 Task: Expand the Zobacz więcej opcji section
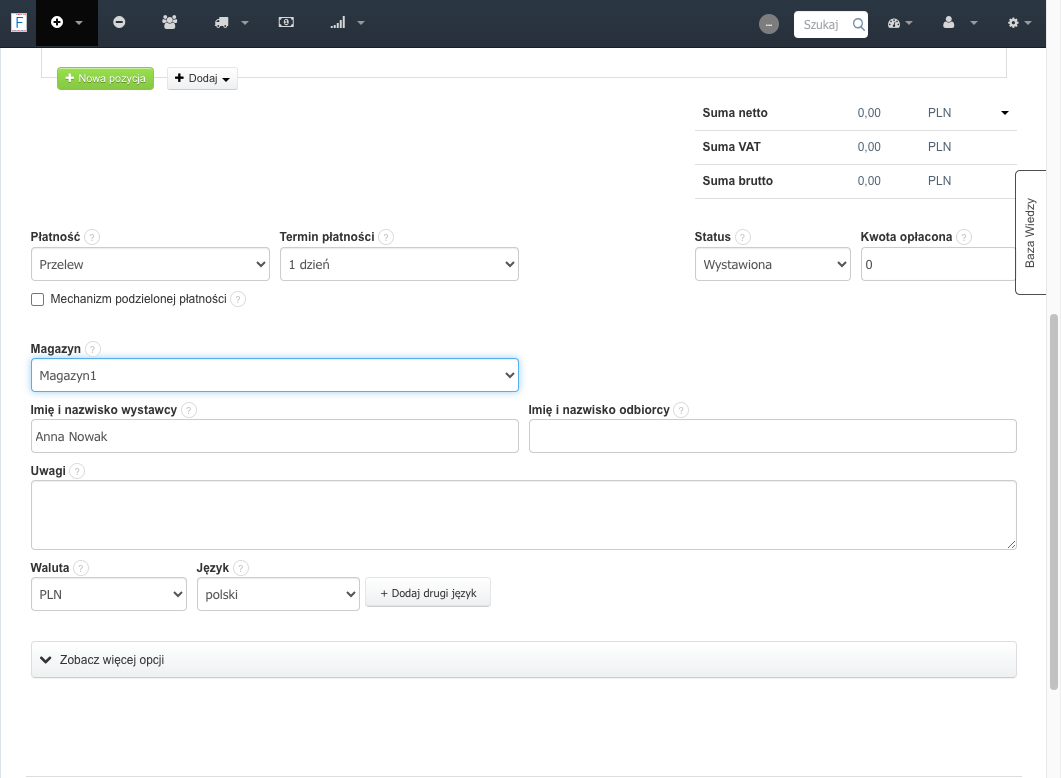pos(524,660)
